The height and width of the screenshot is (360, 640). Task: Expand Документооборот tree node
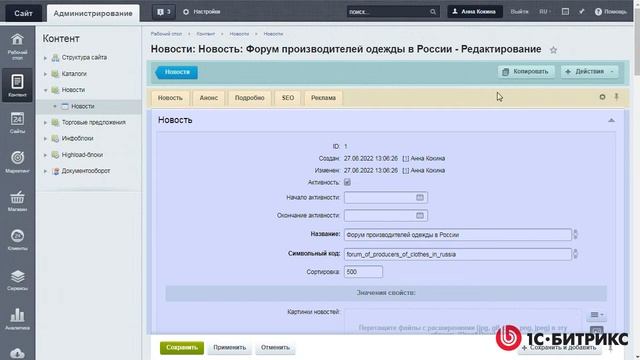point(45,171)
